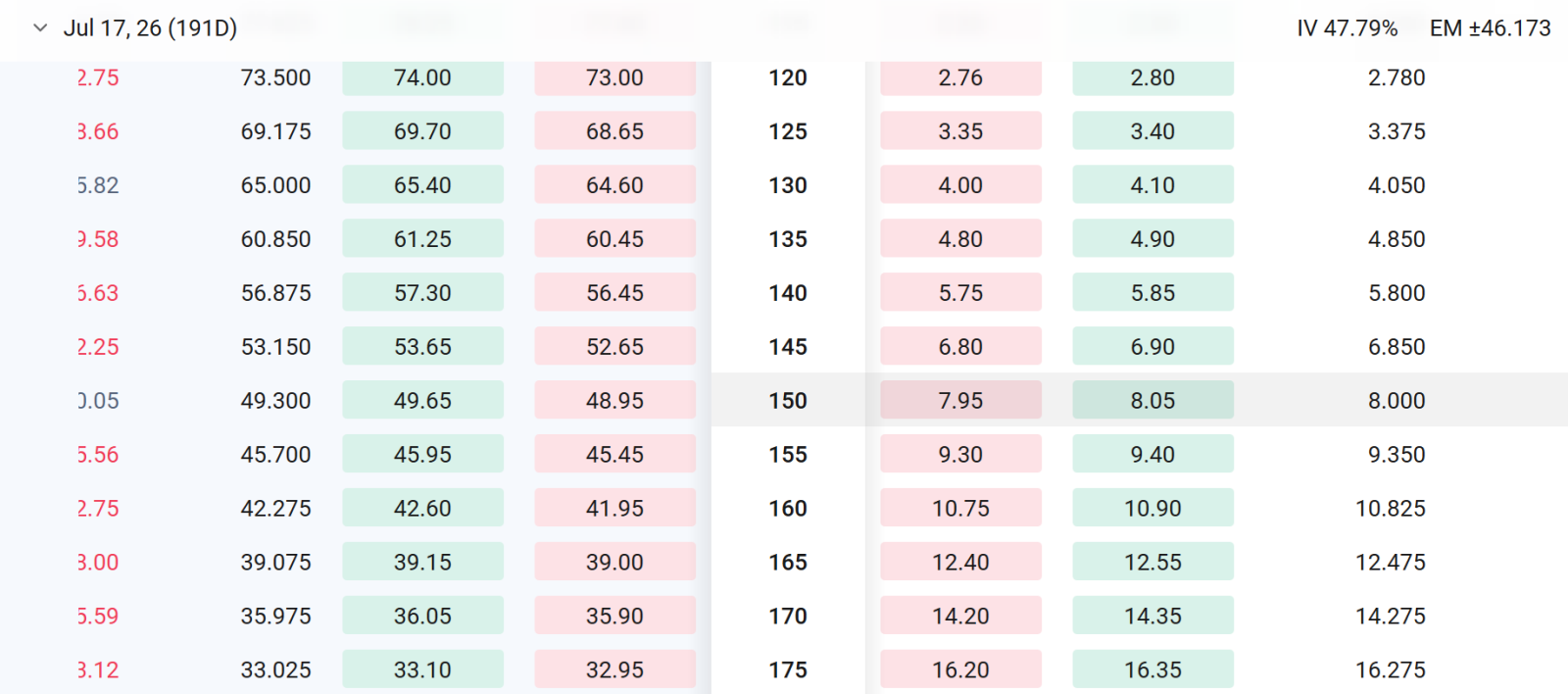Viewport: 1568px width, 694px height.
Task: Collapse the Jul 17, 26 expiration chevron
Action: [x=40, y=27]
